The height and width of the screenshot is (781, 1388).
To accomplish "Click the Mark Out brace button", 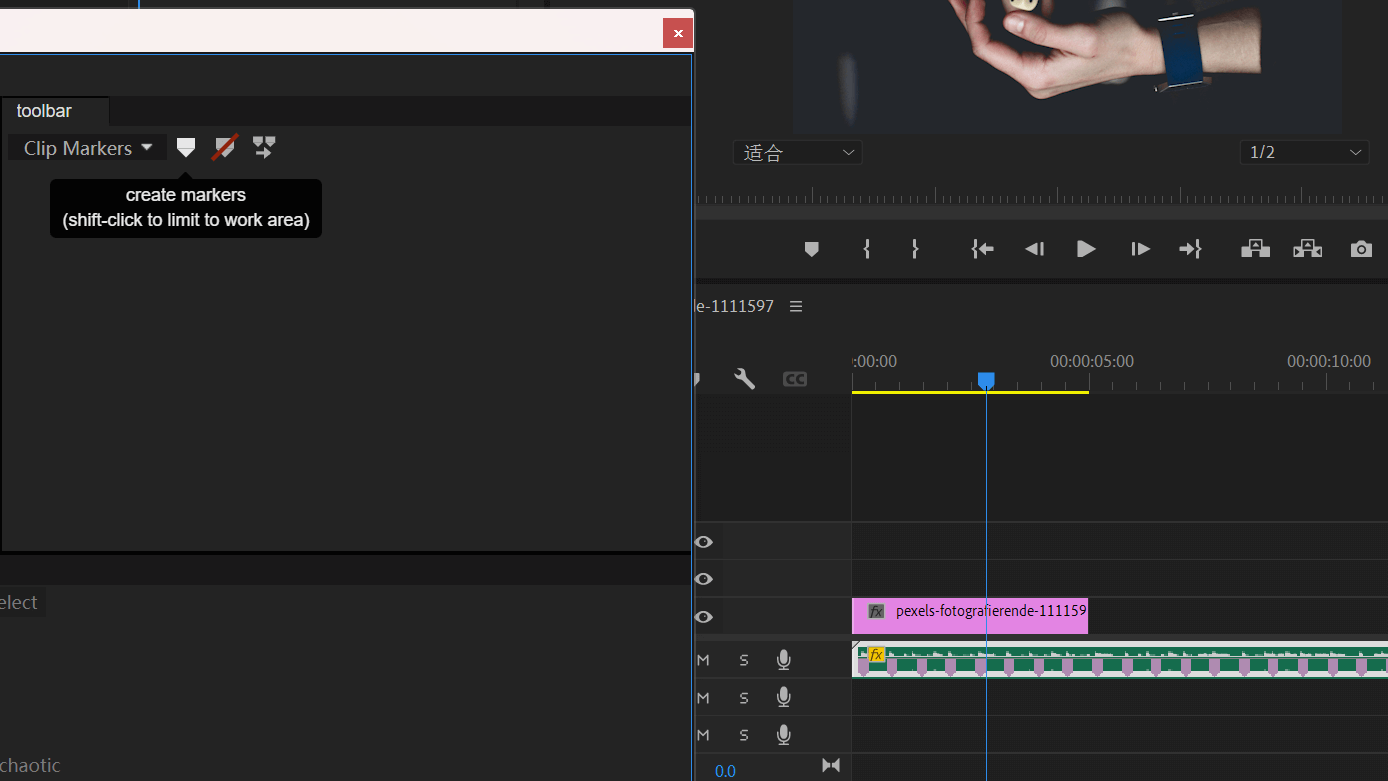I will pyautogui.click(x=914, y=249).
